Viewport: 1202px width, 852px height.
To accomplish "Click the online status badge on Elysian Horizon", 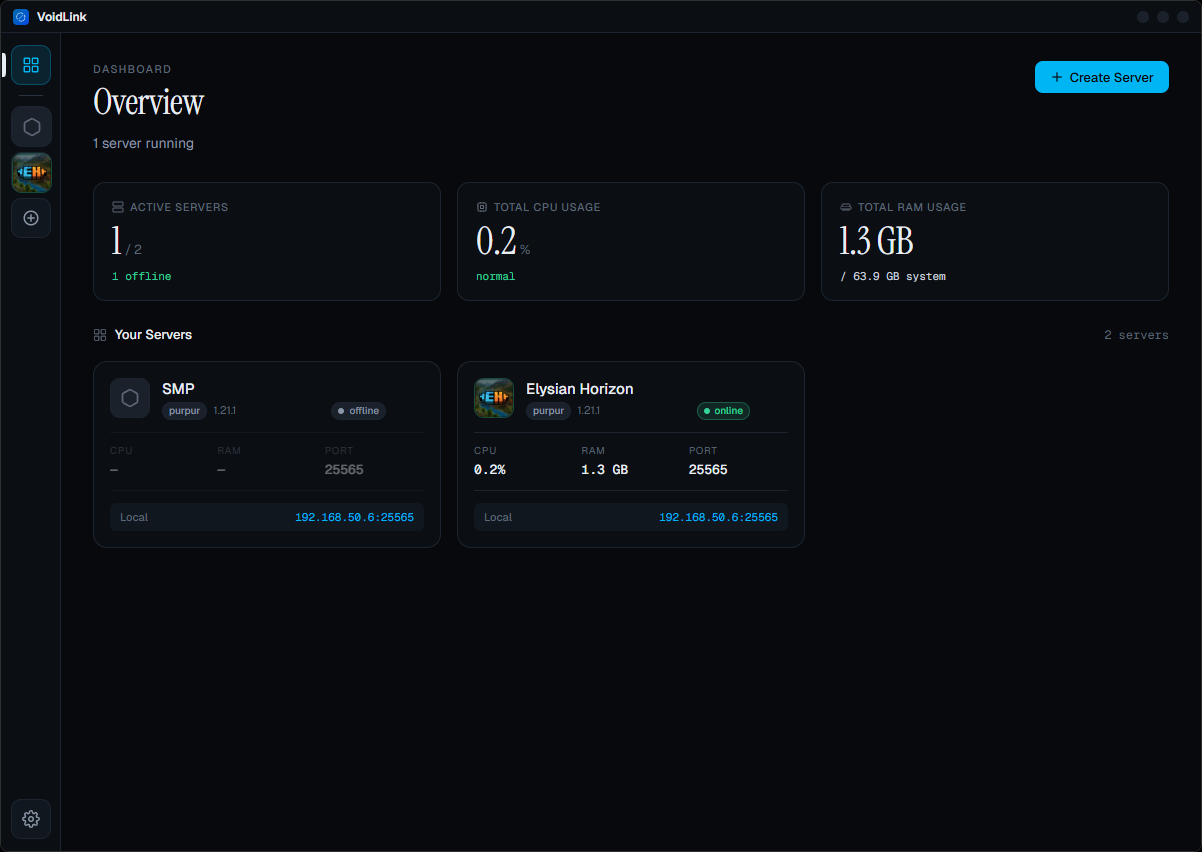I will pos(723,411).
